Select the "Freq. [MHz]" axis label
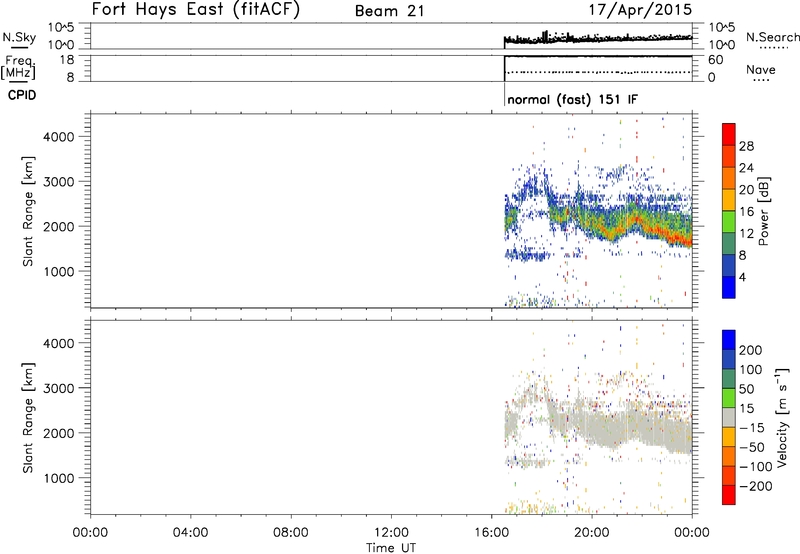The height and width of the screenshot is (554, 800). (x=19, y=67)
